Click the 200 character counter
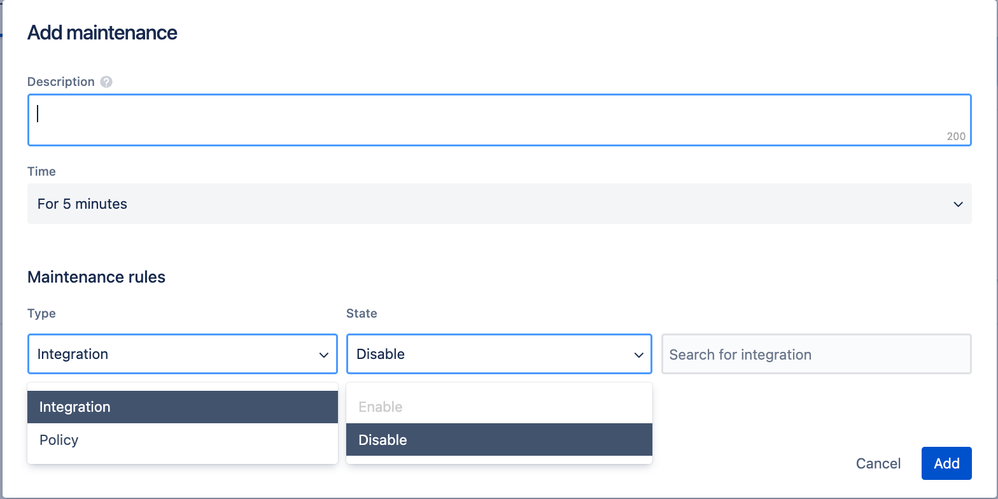998x499 pixels. pyautogui.click(x=956, y=136)
